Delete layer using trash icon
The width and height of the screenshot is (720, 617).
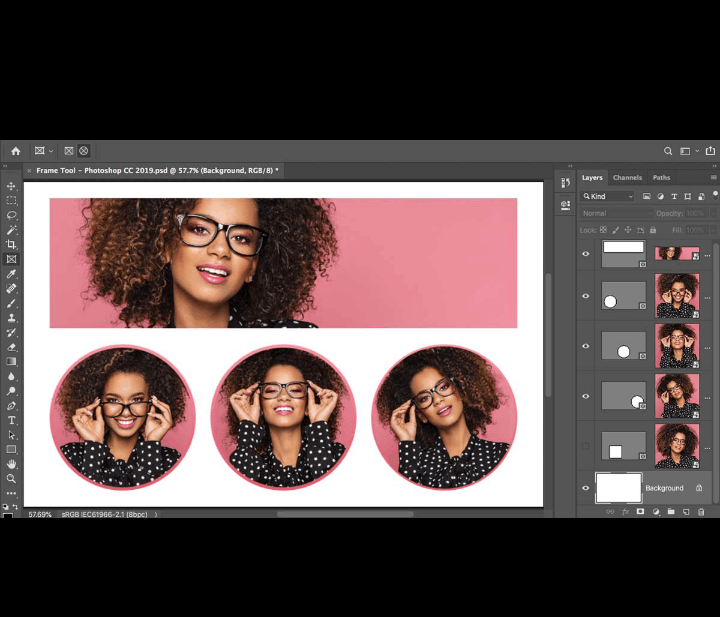pyautogui.click(x=701, y=512)
